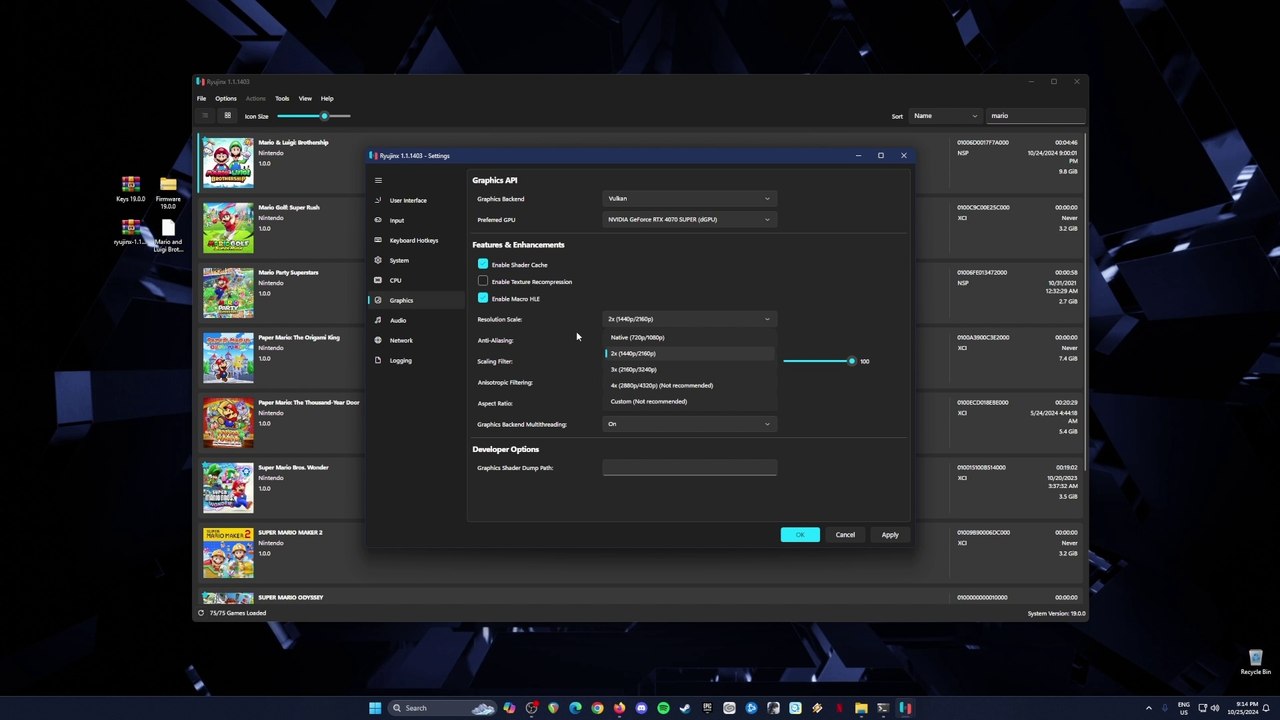The height and width of the screenshot is (720, 1280).
Task: Choose Custom (Not recommended) resolution option
Action: point(690,401)
